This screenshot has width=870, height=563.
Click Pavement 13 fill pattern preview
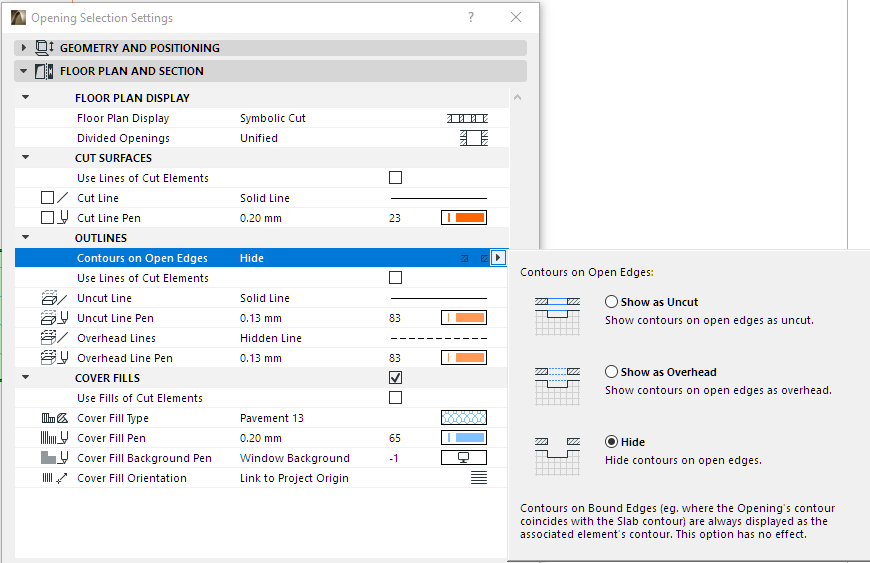(x=464, y=418)
